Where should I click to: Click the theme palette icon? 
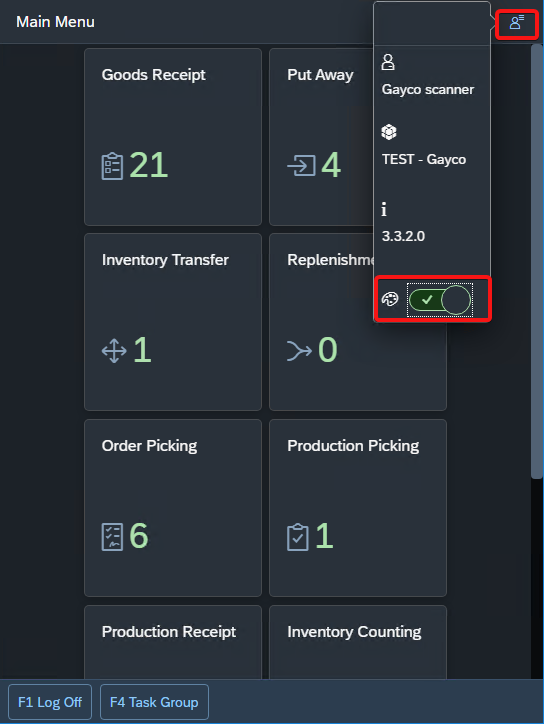pos(390,299)
